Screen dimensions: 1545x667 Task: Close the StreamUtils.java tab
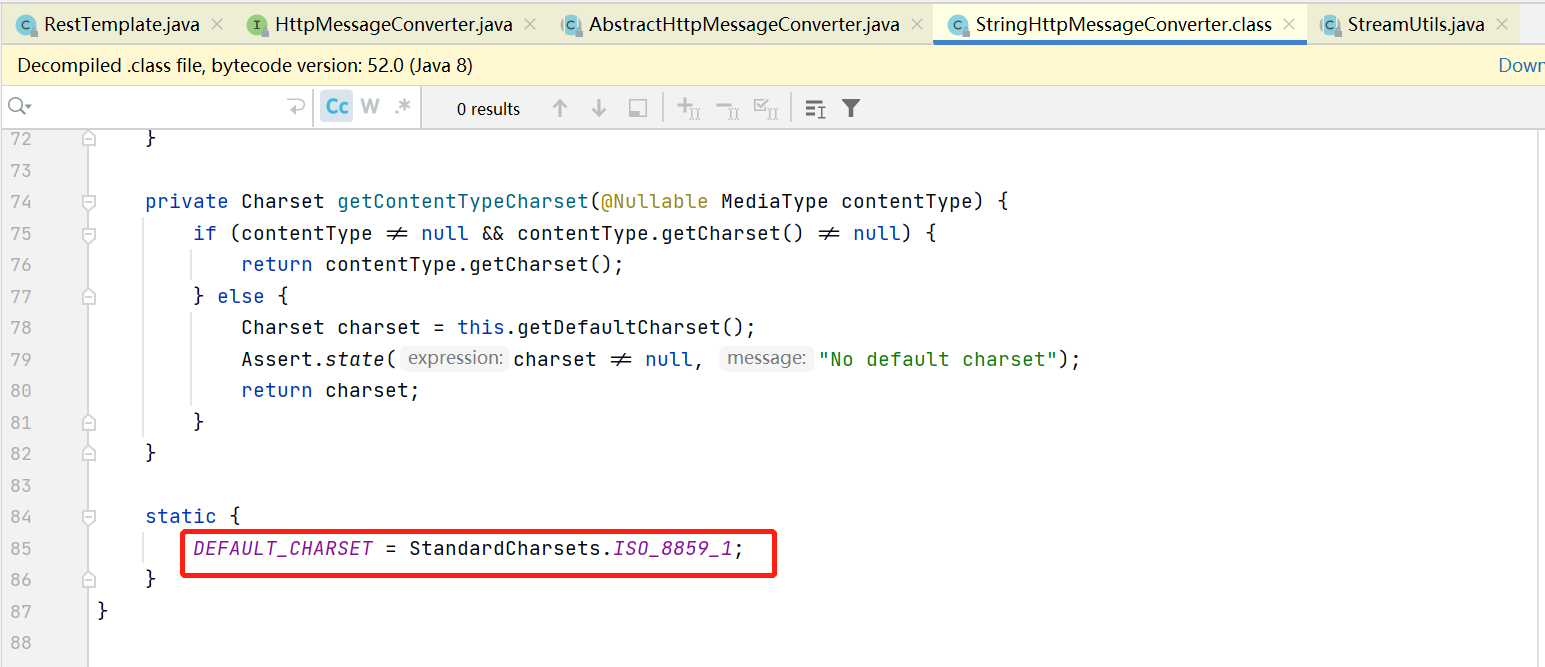tap(1502, 24)
